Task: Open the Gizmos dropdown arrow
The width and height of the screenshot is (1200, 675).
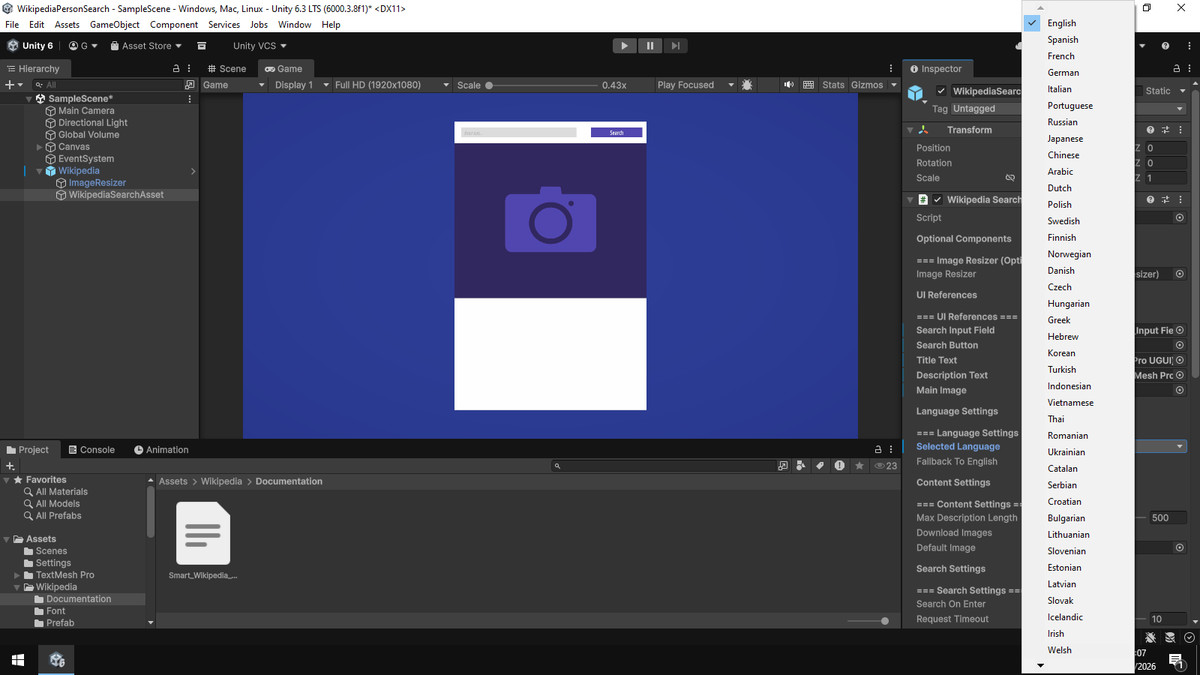Action: click(892, 85)
